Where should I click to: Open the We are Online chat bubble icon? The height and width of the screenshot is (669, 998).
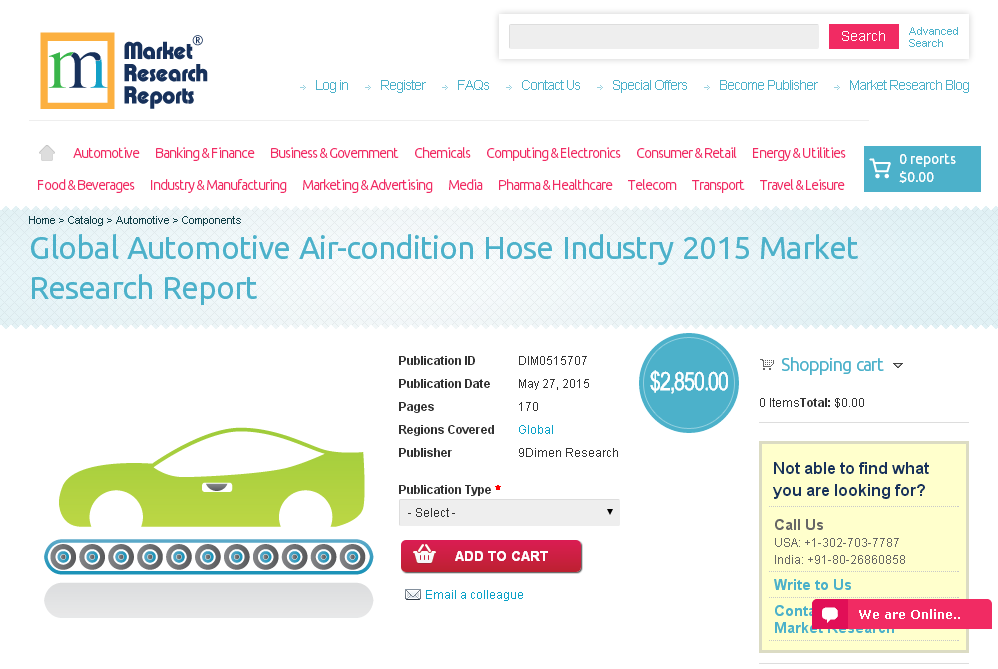point(831,614)
